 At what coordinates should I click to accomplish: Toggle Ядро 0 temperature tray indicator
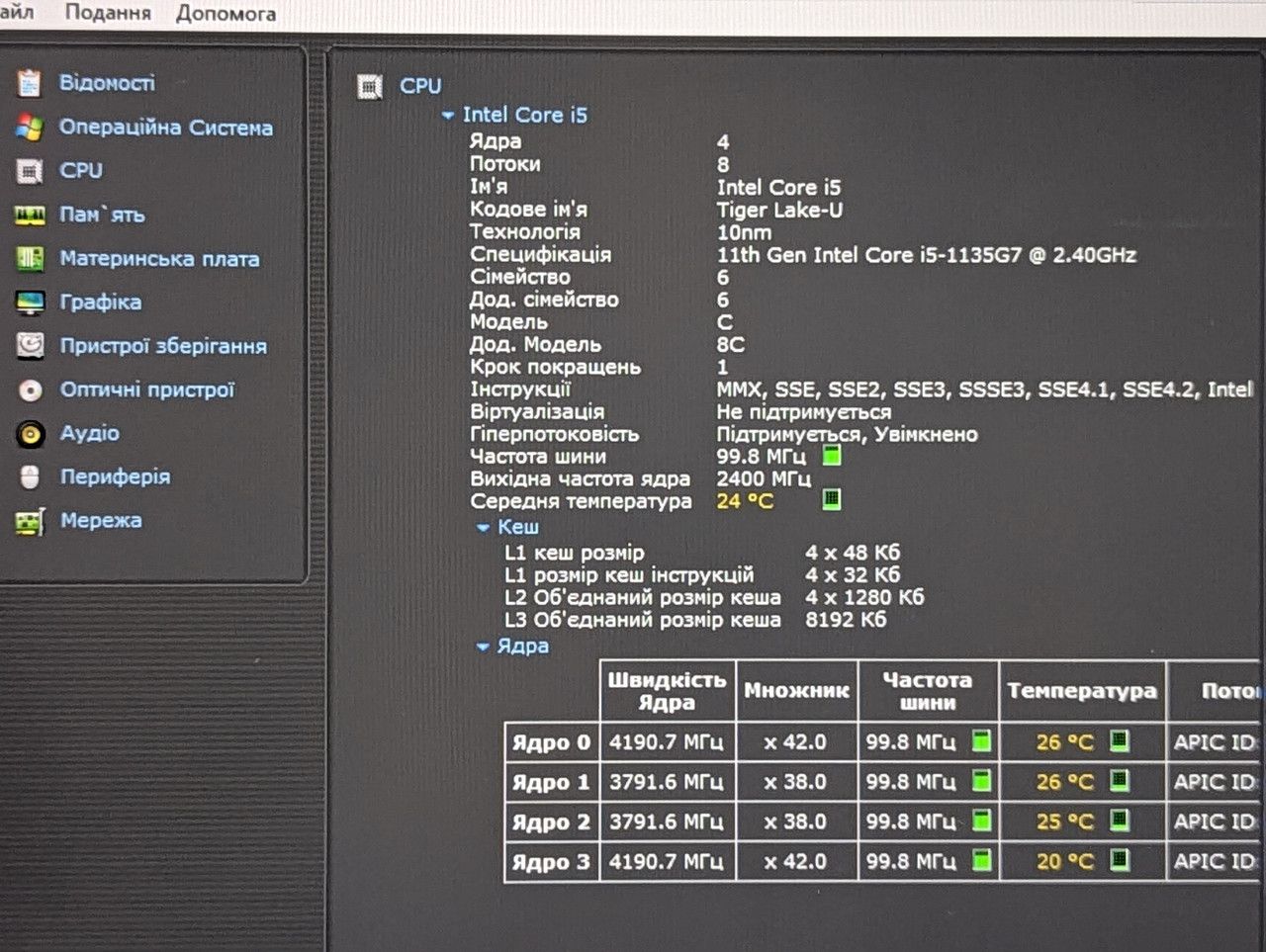point(1119,740)
